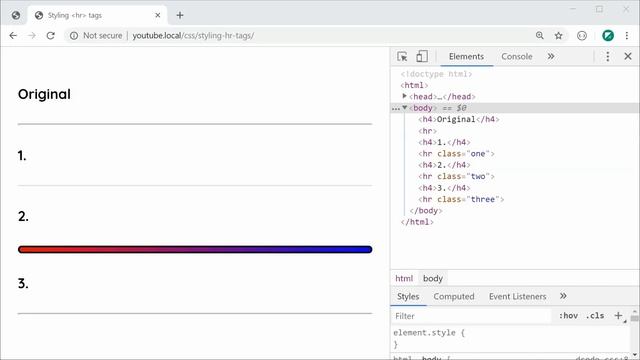Select the doctype html node
640x360 pixels.
click(436, 74)
